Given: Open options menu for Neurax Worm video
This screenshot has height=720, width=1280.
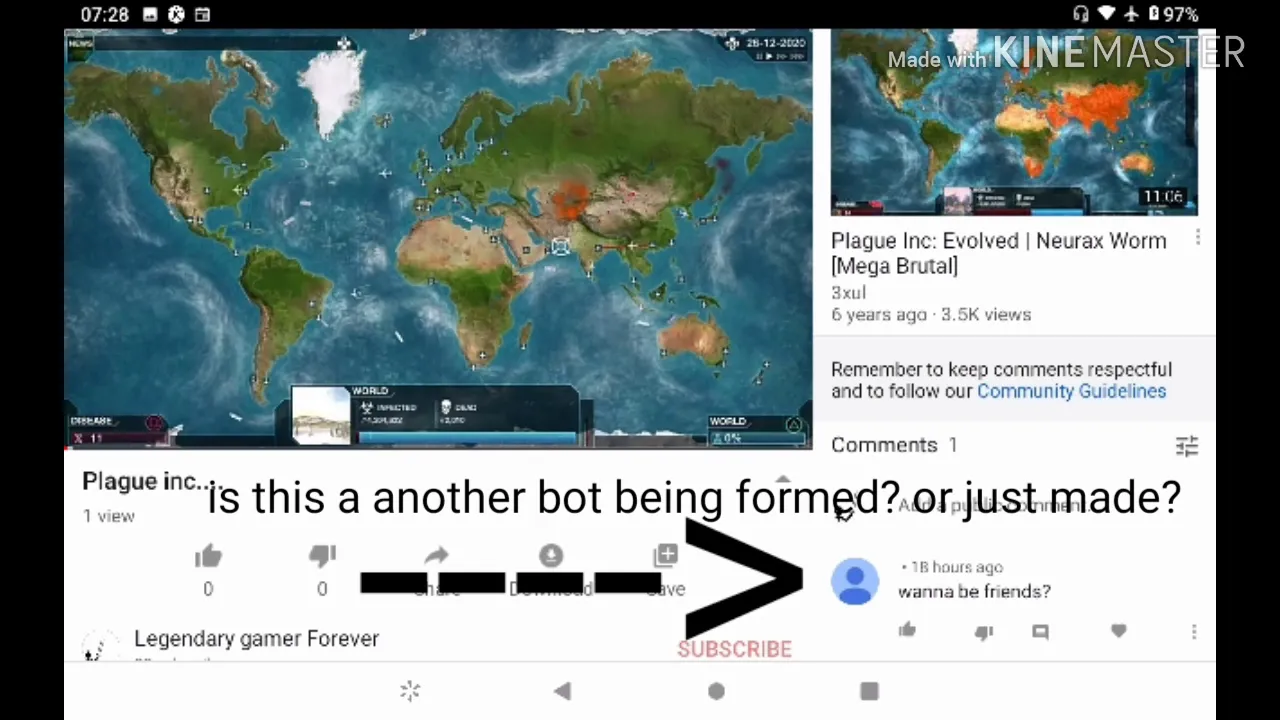Looking at the screenshot, I should [x=1198, y=238].
